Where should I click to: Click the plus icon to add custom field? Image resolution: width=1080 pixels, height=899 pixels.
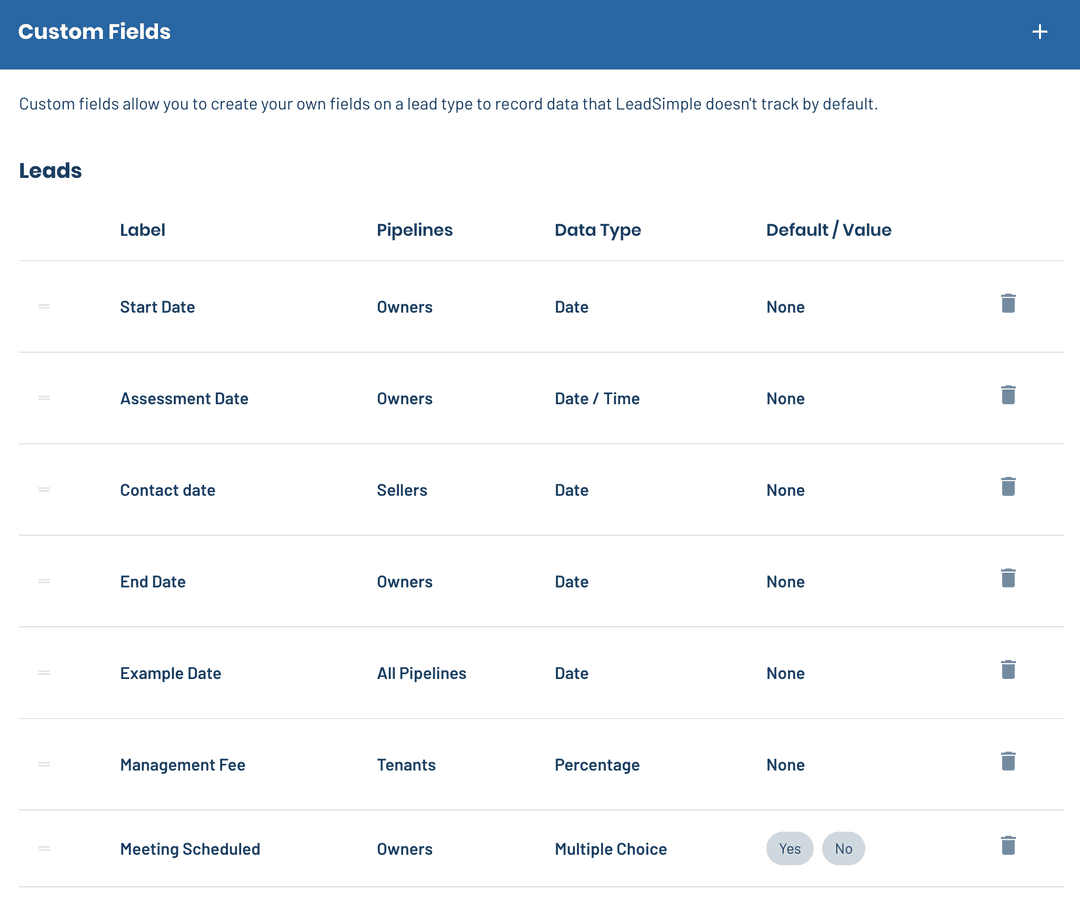[x=1040, y=32]
